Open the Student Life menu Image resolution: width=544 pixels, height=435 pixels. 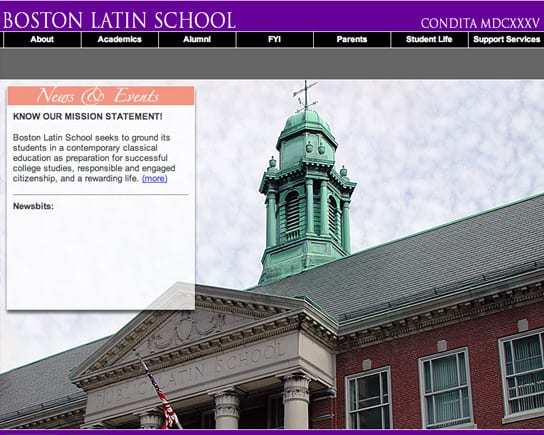pos(429,40)
